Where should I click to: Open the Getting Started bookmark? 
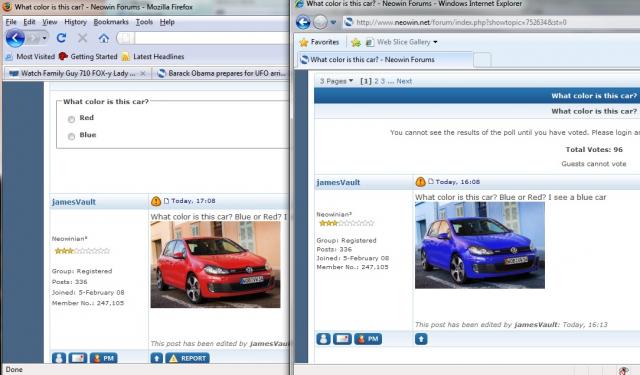pyautogui.click(x=88, y=56)
